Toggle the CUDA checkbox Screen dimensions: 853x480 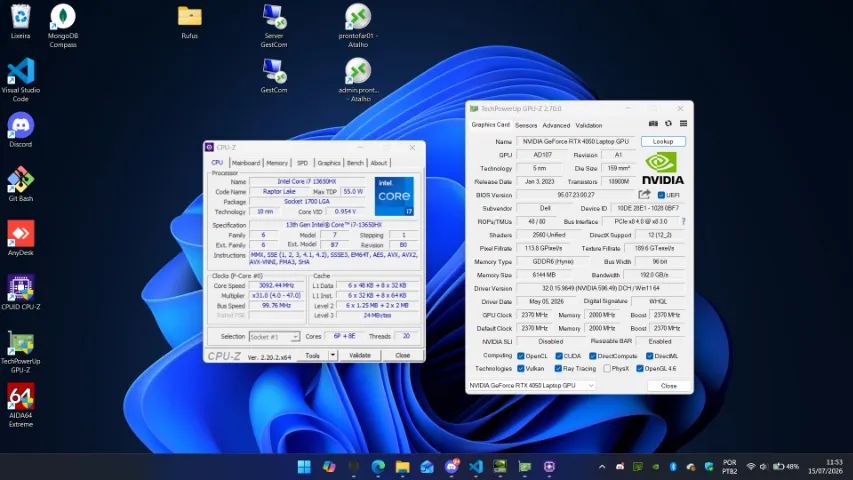(x=559, y=356)
